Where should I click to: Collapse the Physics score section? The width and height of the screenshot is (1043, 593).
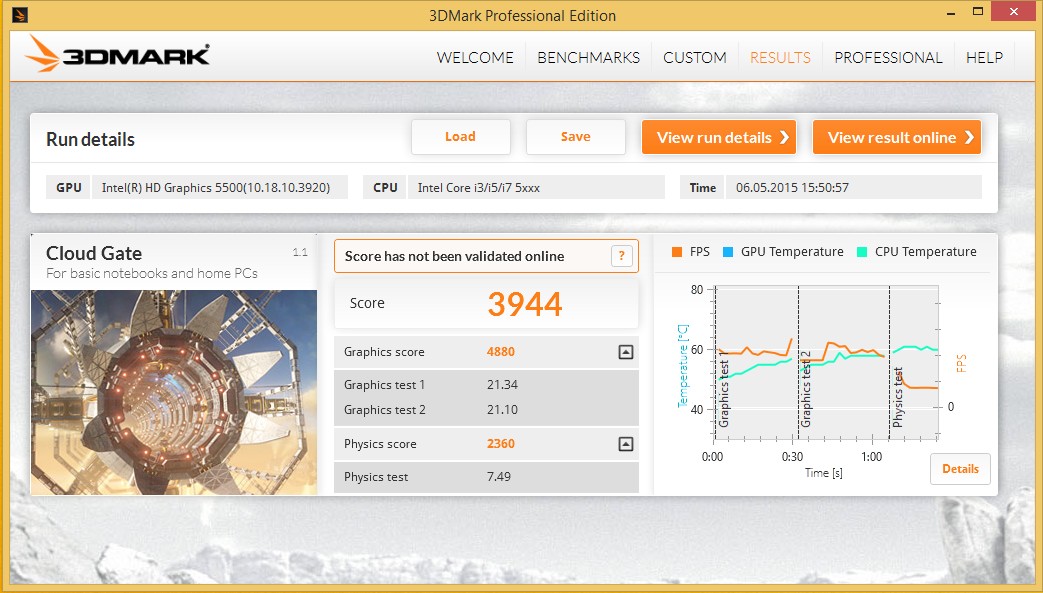[625, 444]
